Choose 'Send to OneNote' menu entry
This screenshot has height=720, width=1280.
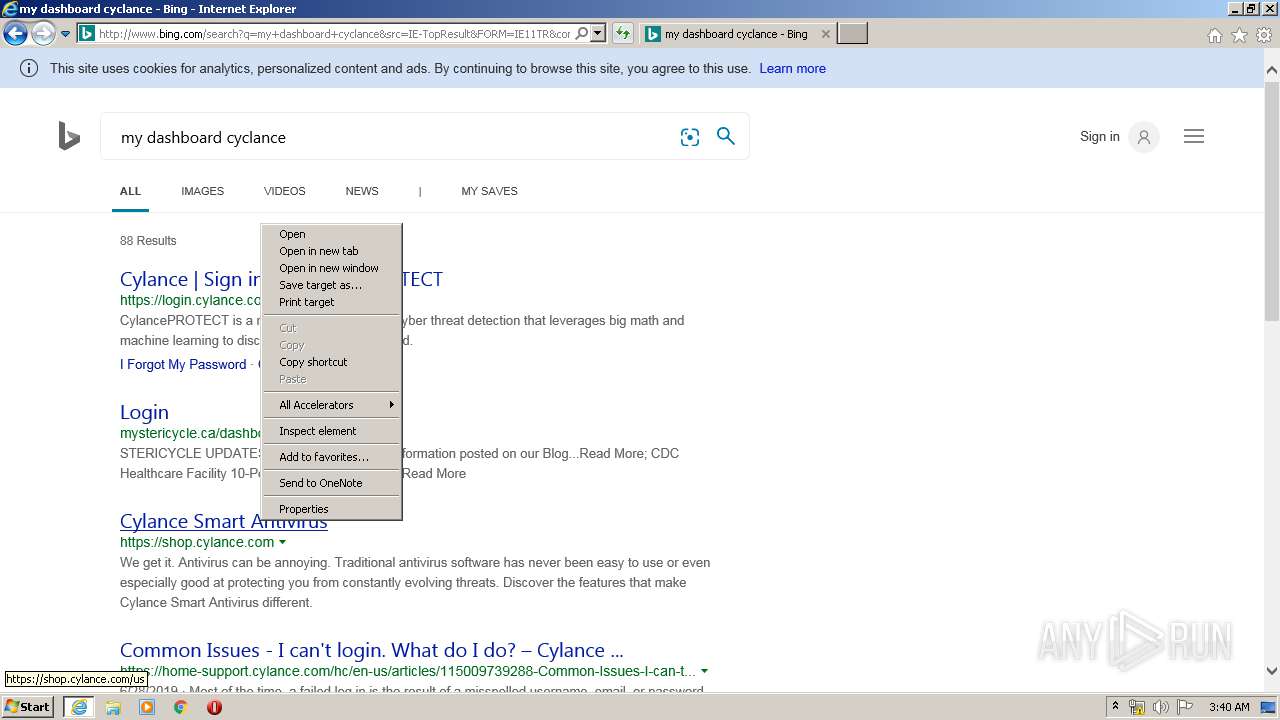[x=331, y=483]
